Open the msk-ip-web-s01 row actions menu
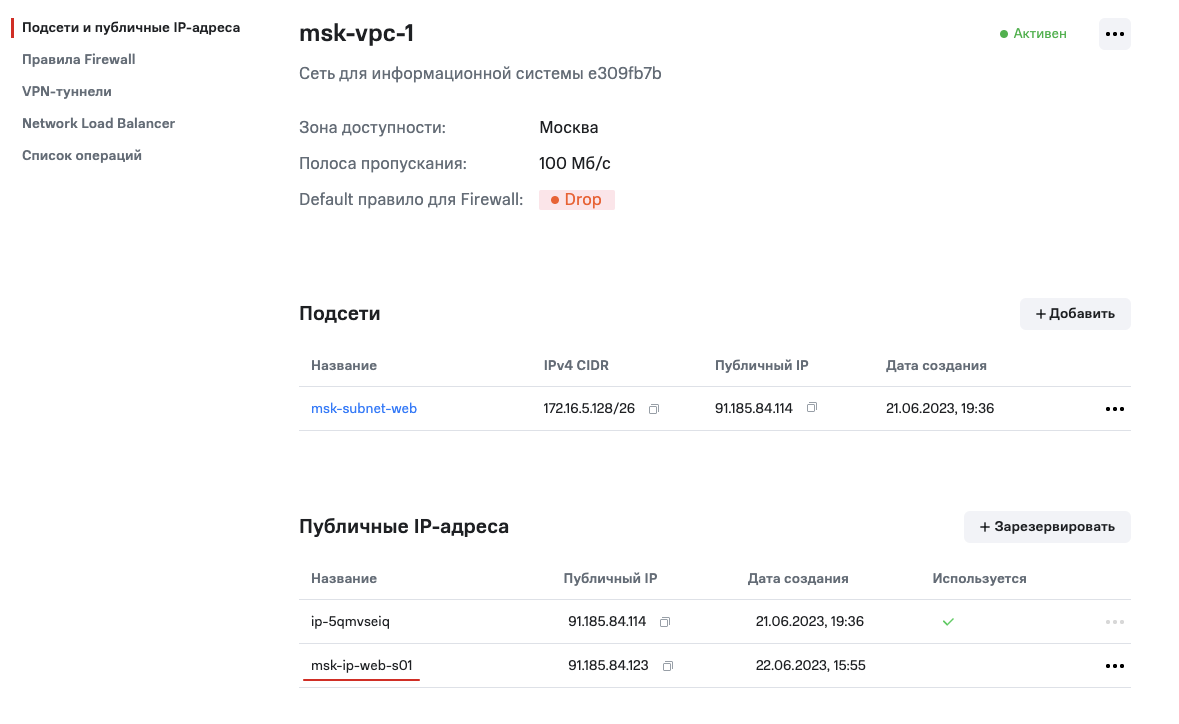 [1114, 666]
